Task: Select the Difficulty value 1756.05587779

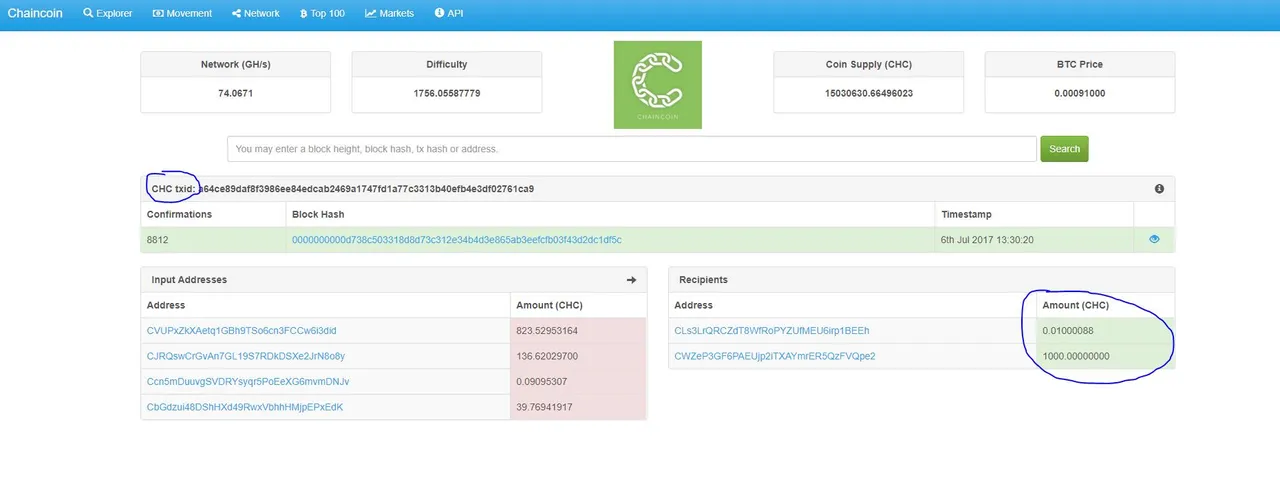Action: click(x=447, y=93)
